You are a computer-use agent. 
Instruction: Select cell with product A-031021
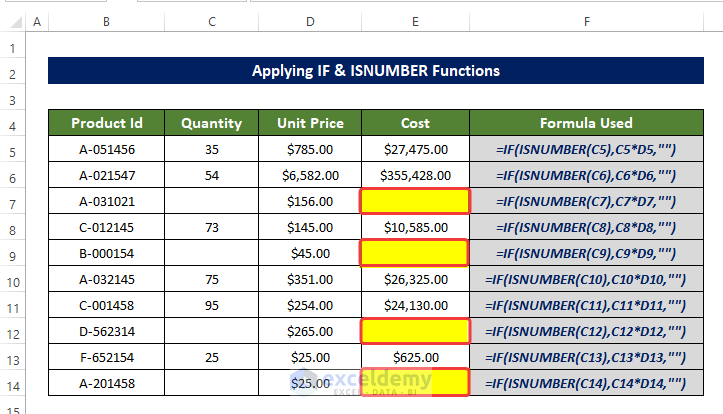point(107,201)
